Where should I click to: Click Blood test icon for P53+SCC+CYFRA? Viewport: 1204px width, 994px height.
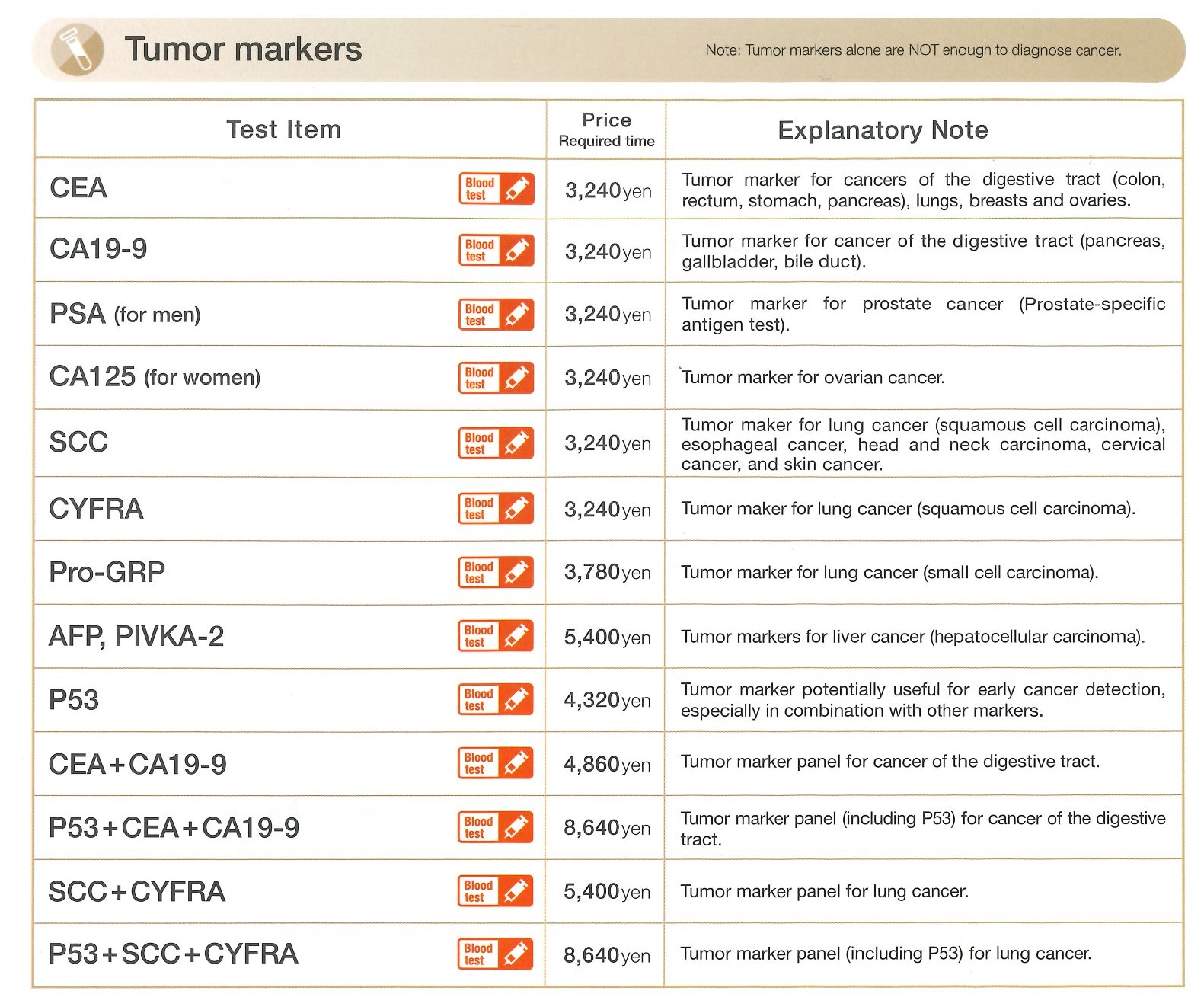[496, 954]
